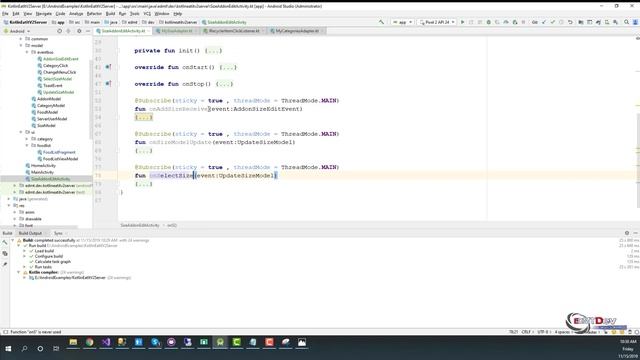This screenshot has height=360, width=640.
Task: Expand the category folder in project tree
Action: coord(27,139)
